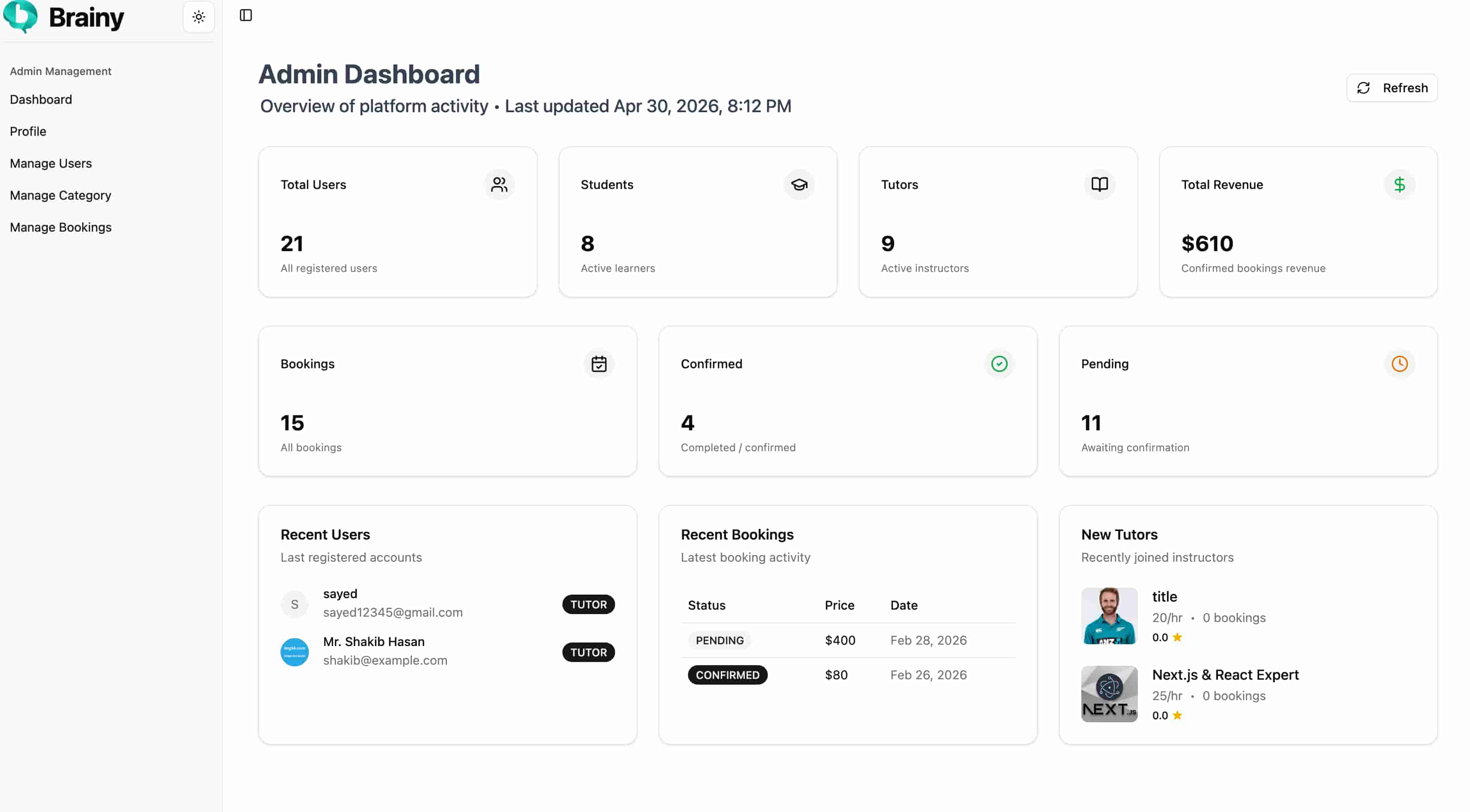Click the Confirmed green checkmark icon
Viewport: 1470px width, 812px height.
(999, 363)
